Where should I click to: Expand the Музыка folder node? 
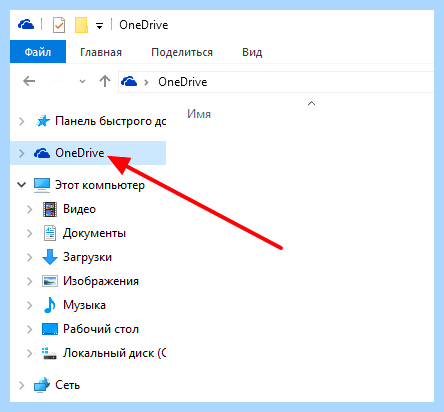(30, 305)
